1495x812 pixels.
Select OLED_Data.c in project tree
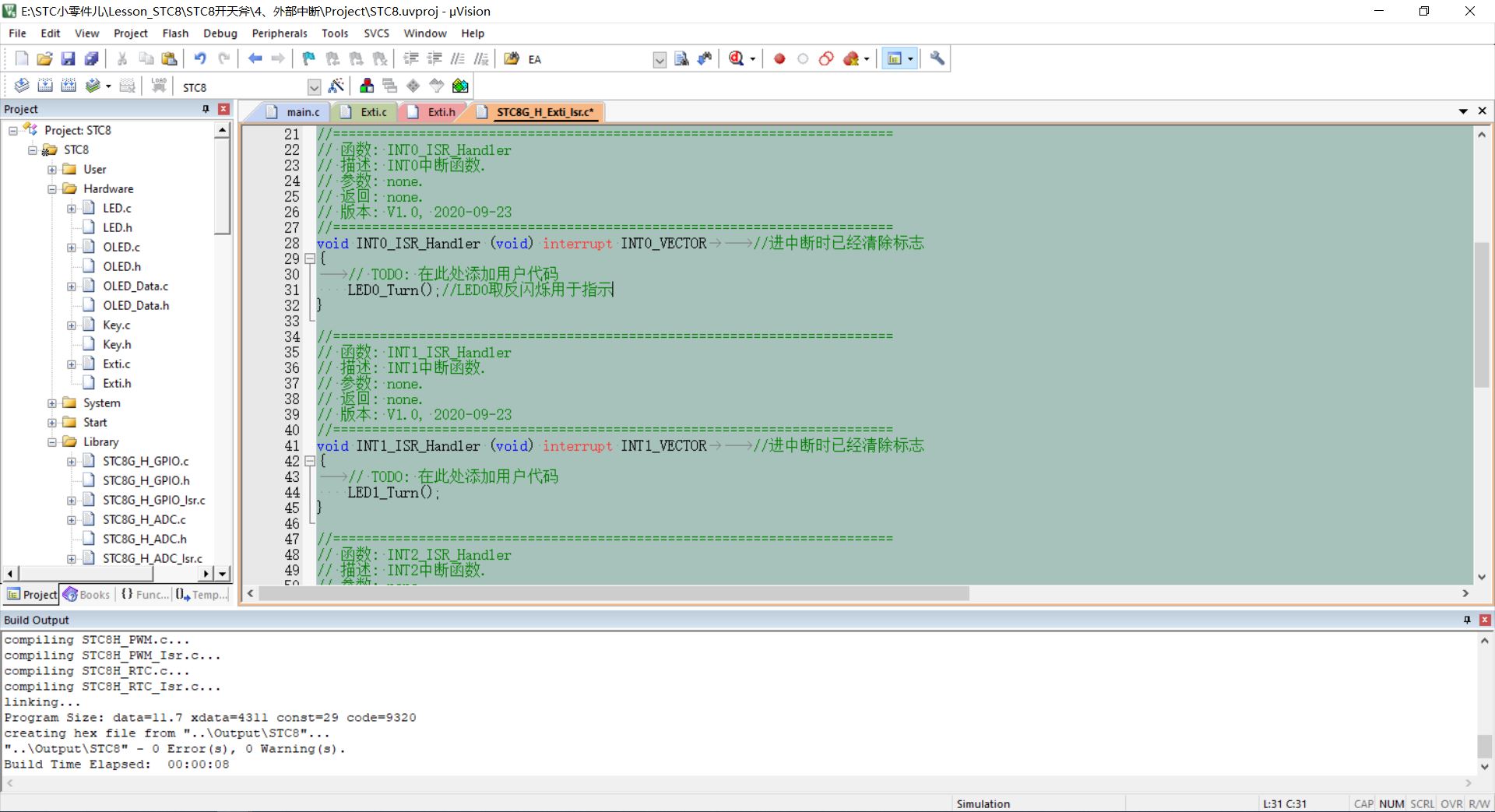point(135,286)
